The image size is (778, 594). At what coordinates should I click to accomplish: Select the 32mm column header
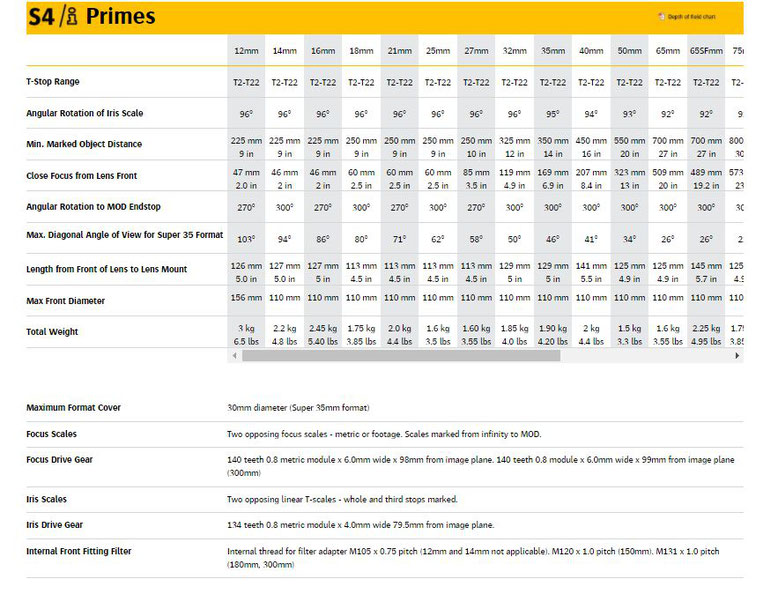click(515, 51)
